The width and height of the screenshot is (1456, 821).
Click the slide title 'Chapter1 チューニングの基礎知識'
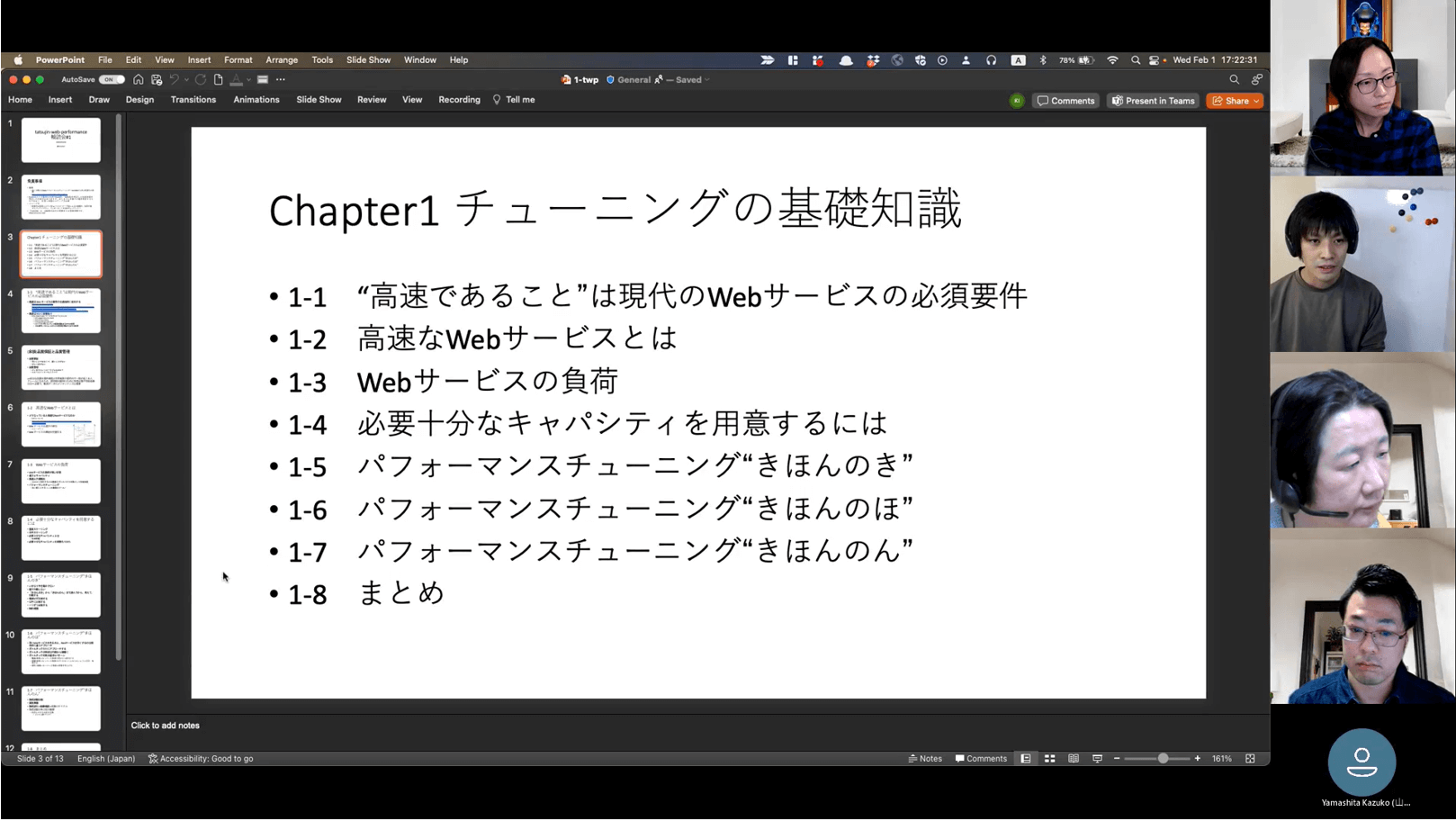click(x=616, y=210)
